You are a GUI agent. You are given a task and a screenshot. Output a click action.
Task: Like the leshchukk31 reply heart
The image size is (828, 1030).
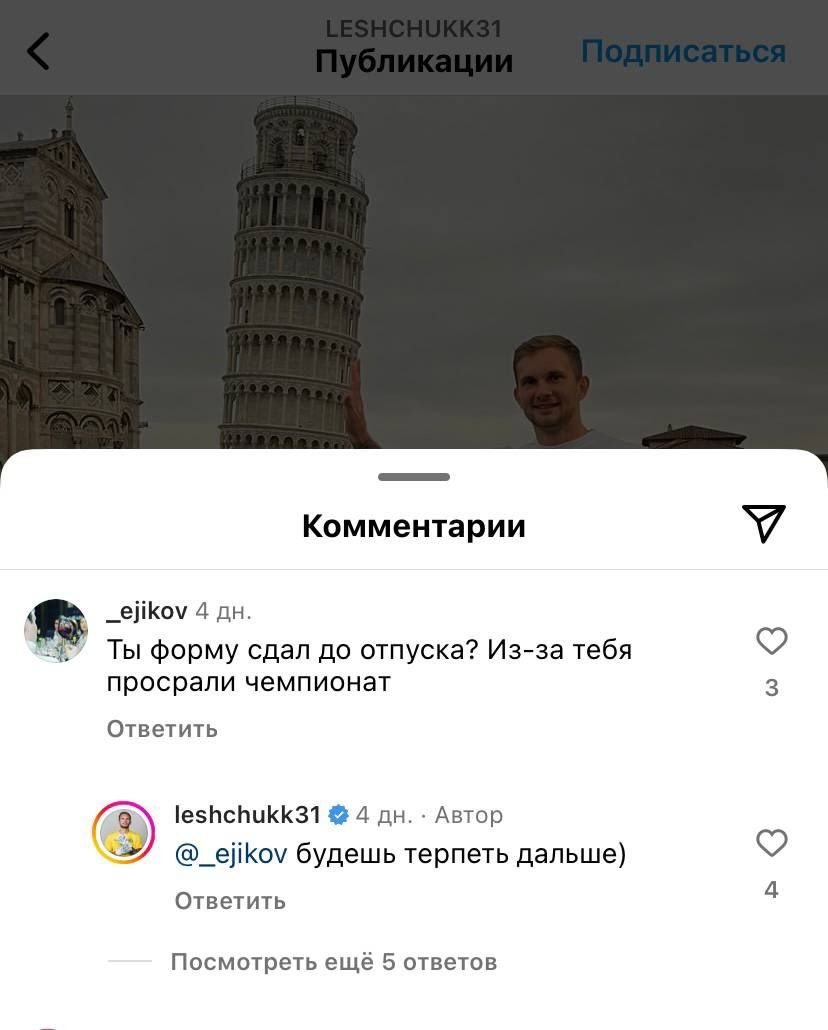[771, 843]
